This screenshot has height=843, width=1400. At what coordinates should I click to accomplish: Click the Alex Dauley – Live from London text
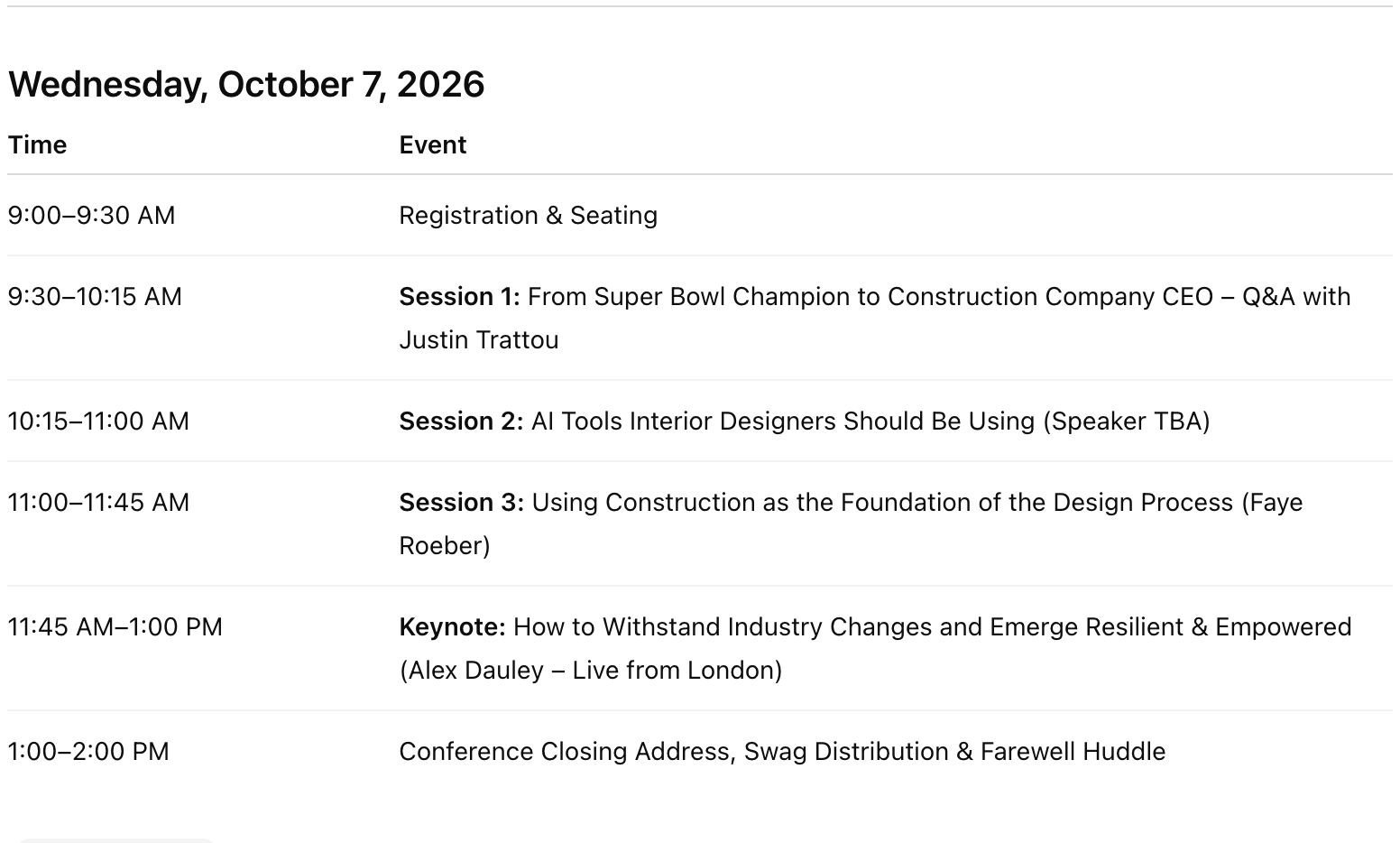pyautogui.click(x=591, y=670)
